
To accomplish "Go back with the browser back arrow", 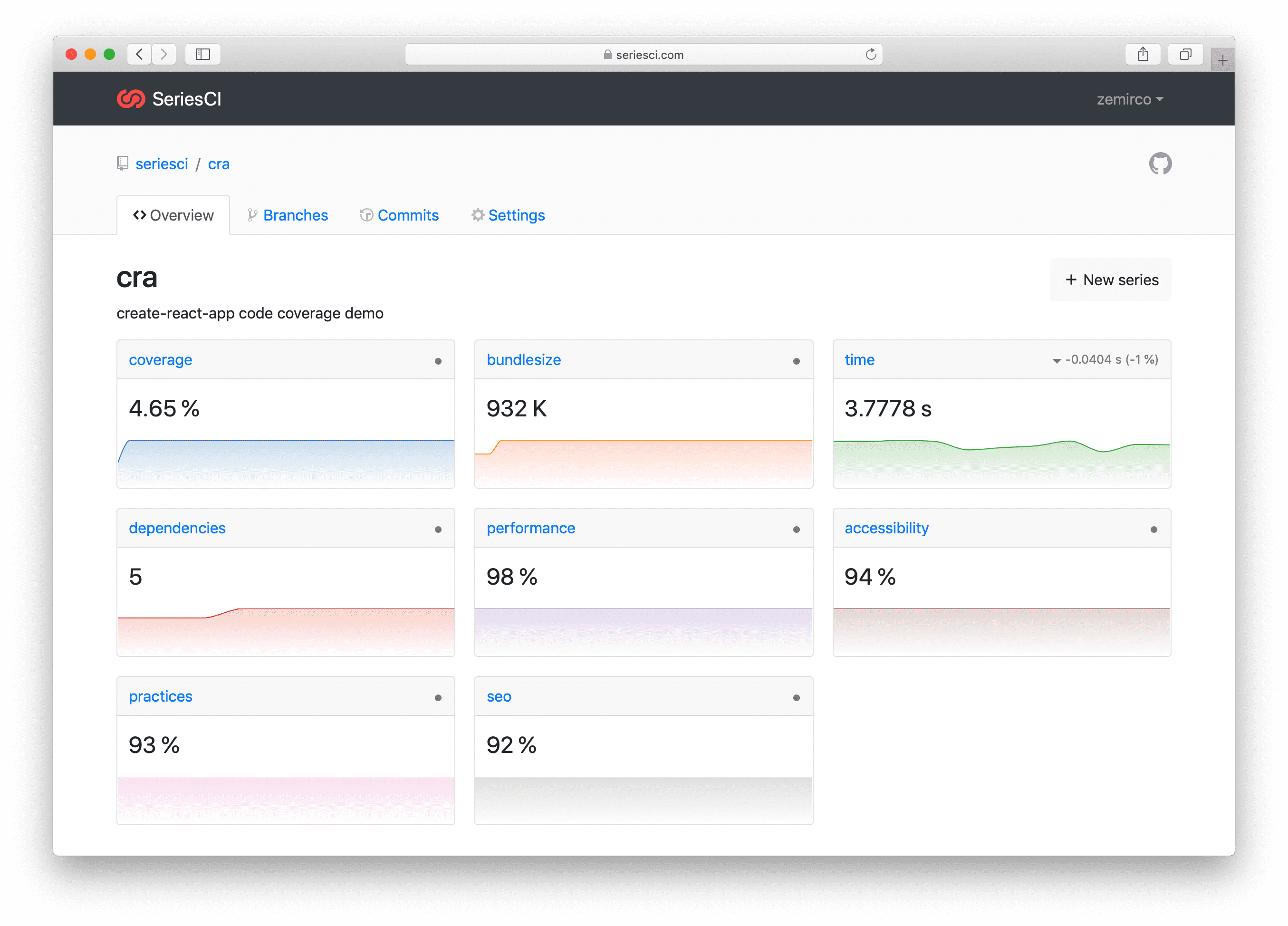I will 139,55.
